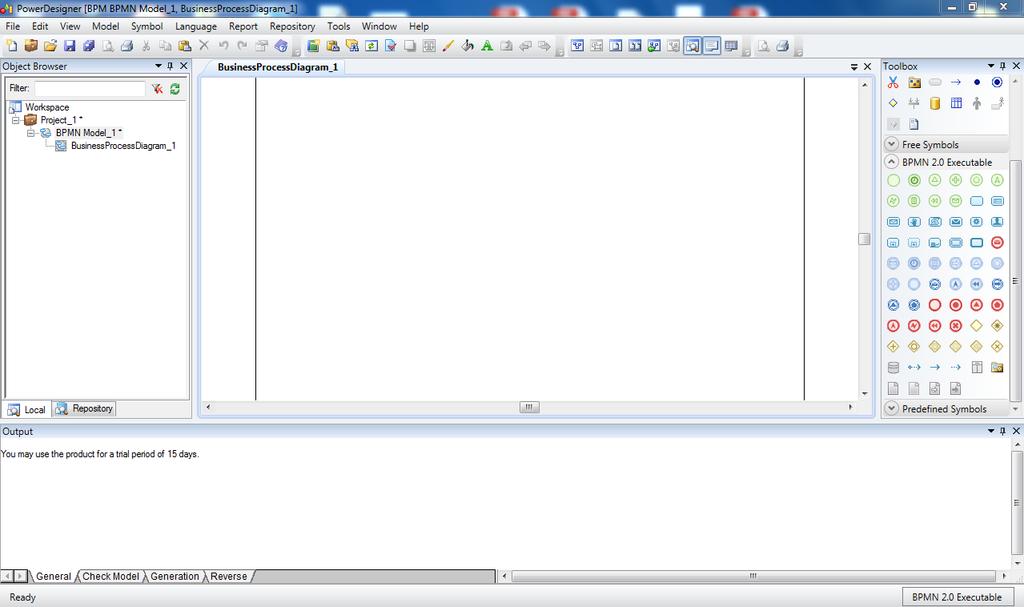Open the Tools menu

[338, 26]
